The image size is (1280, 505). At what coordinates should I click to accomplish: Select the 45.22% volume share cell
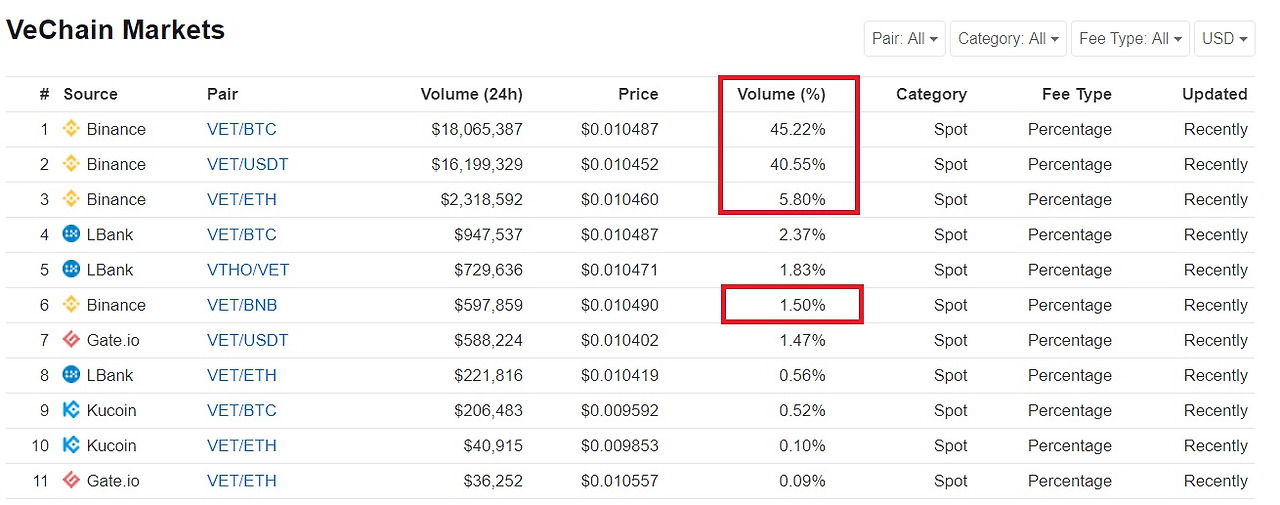click(x=797, y=129)
